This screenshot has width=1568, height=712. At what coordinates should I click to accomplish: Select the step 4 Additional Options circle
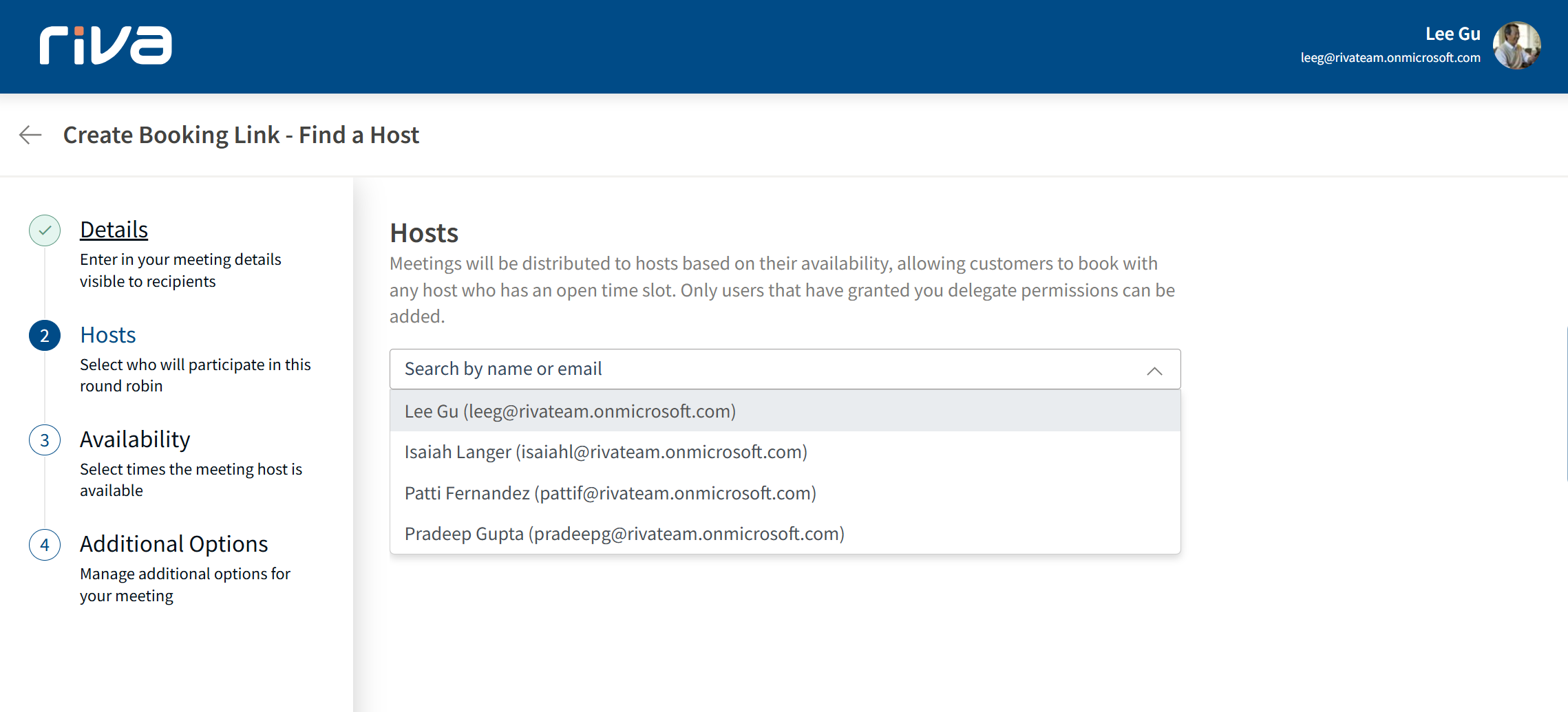click(45, 545)
